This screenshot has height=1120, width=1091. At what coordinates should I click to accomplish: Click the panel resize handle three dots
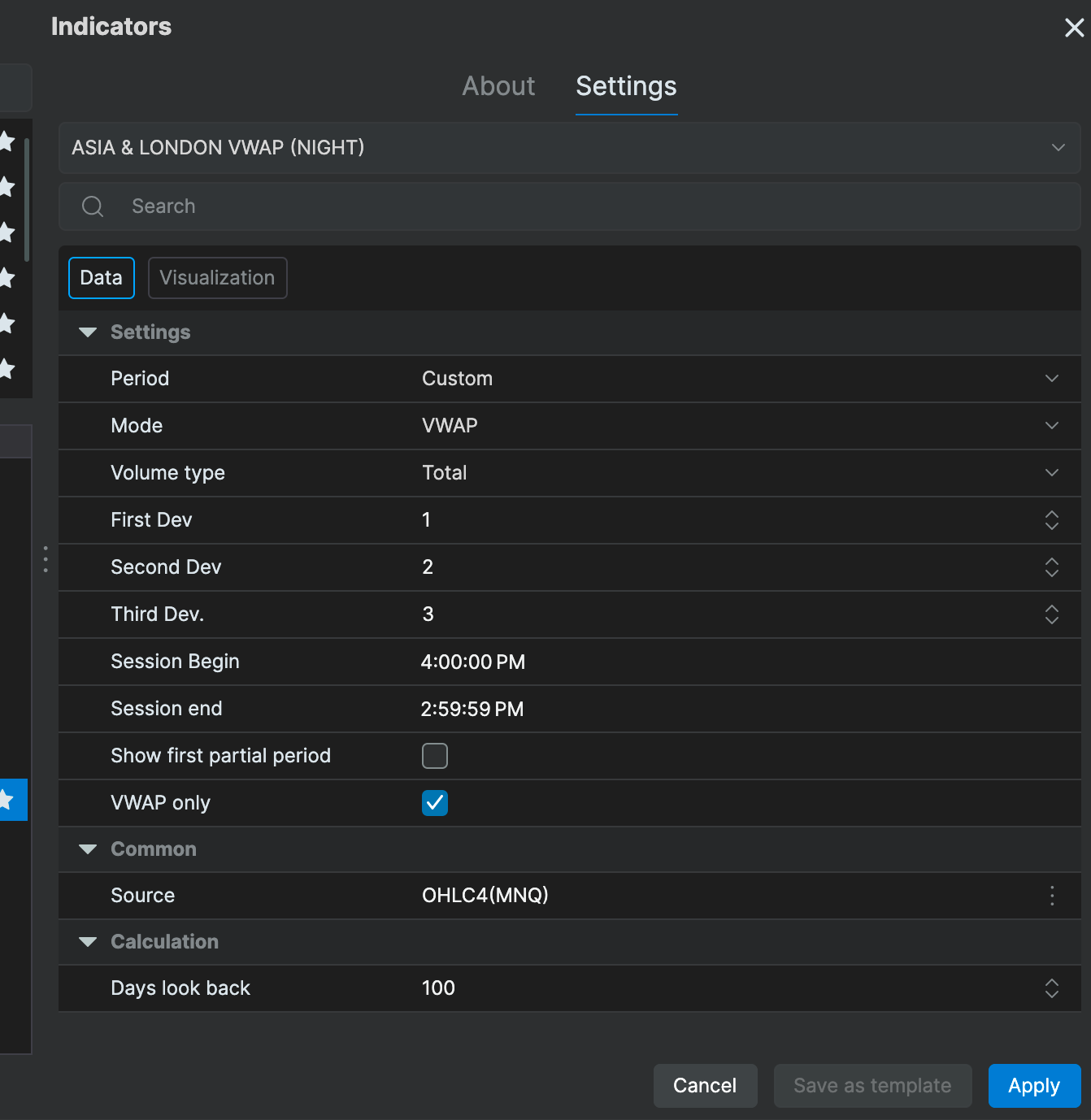click(x=46, y=559)
